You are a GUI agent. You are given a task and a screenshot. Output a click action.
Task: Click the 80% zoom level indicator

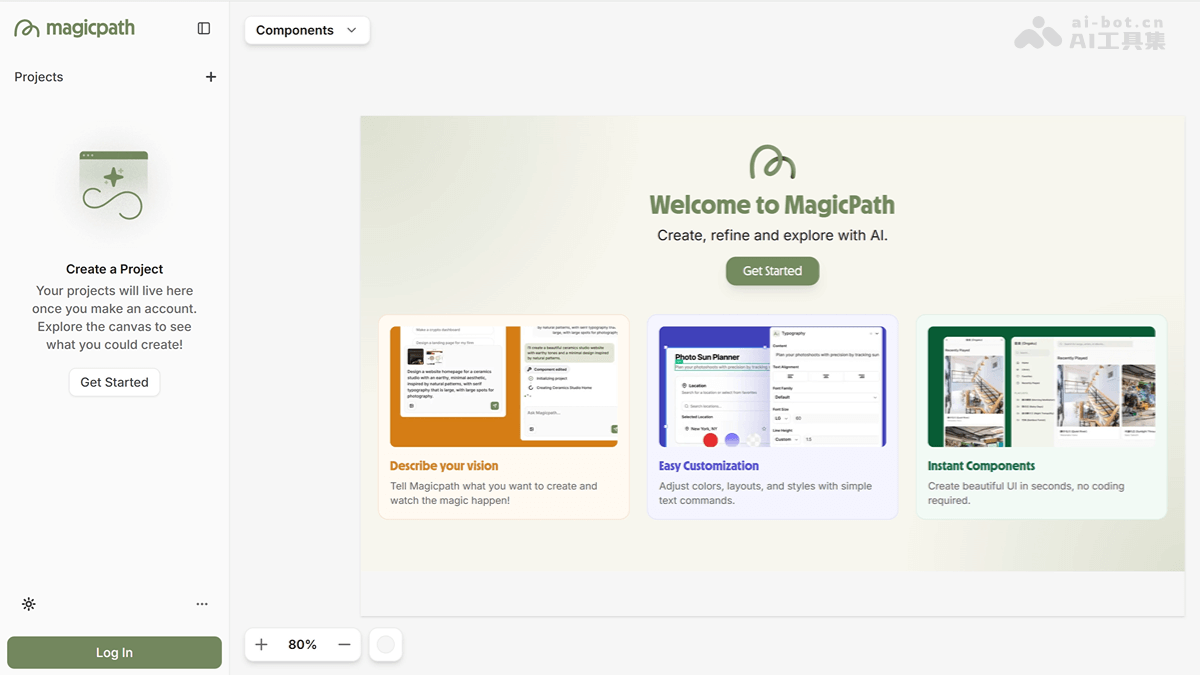tap(303, 644)
